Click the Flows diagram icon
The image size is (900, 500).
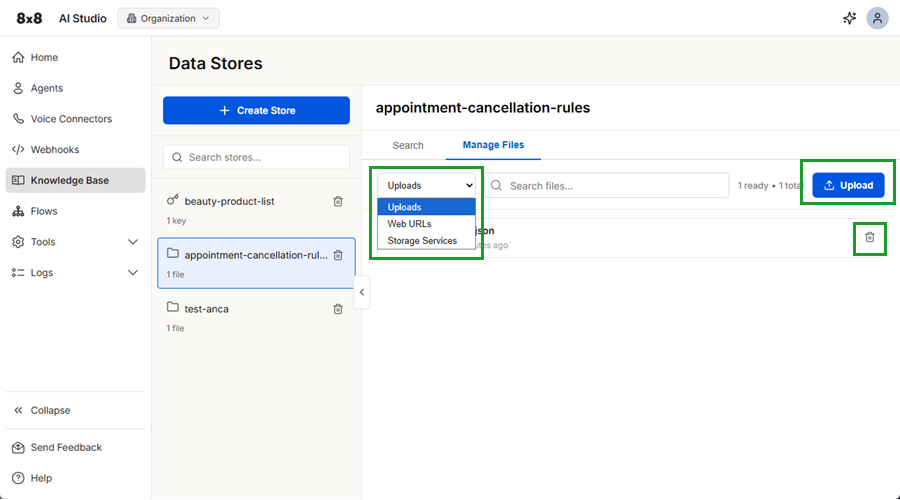click(x=18, y=211)
